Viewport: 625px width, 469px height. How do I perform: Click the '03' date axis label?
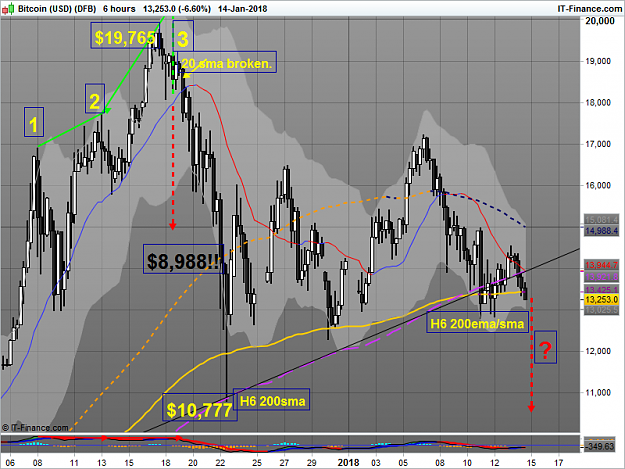375,463
